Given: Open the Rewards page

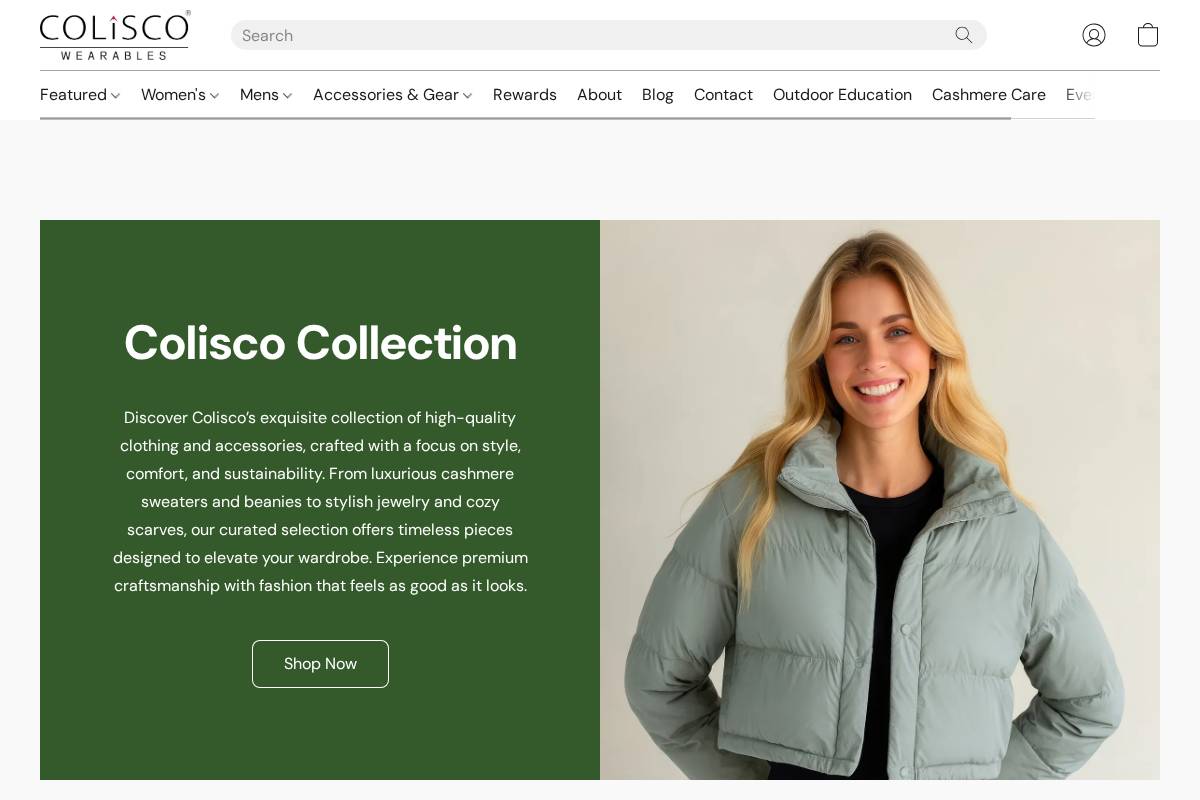Looking at the screenshot, I should (x=525, y=95).
